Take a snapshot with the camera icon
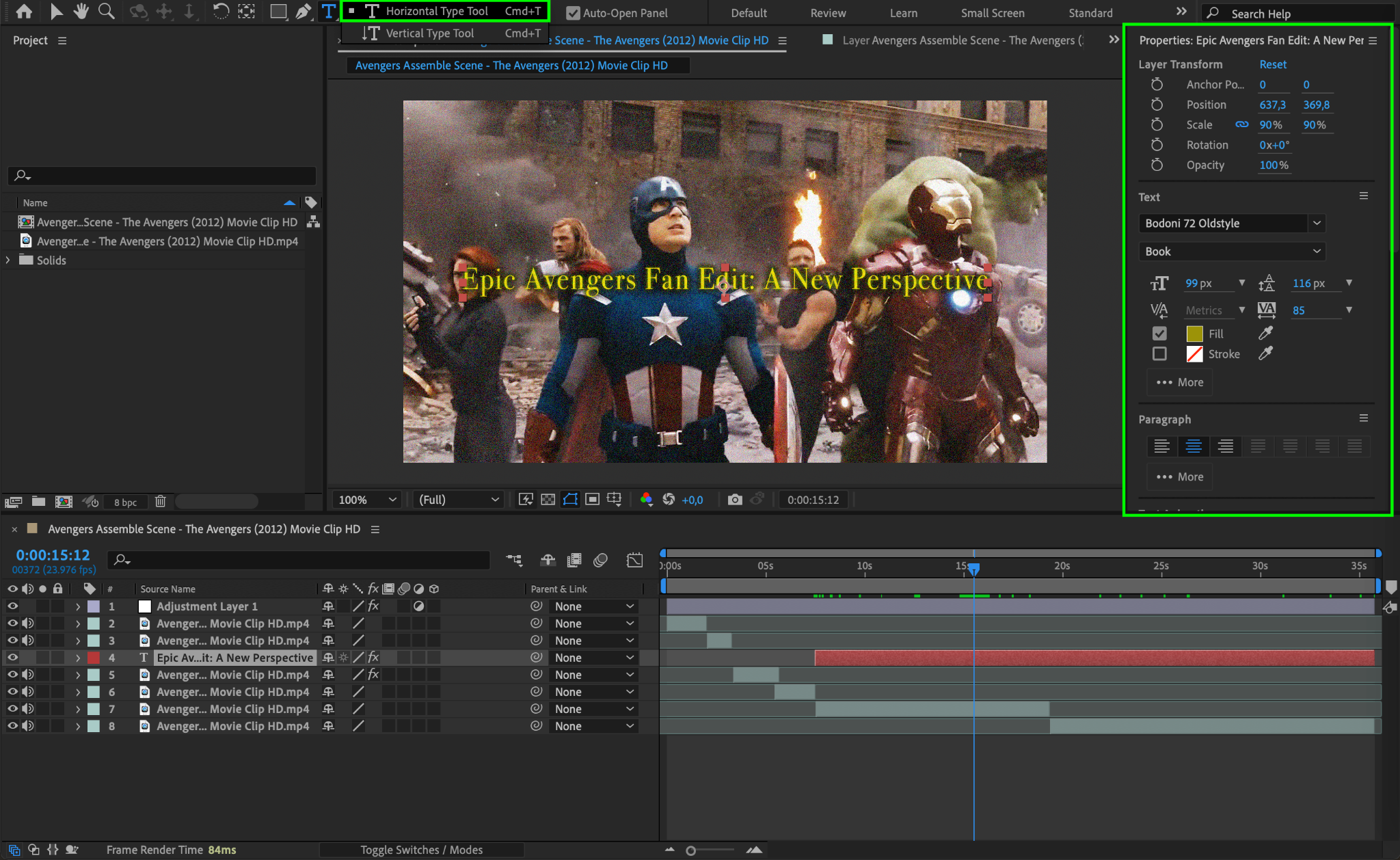This screenshot has width=1400, height=860. 735,500
